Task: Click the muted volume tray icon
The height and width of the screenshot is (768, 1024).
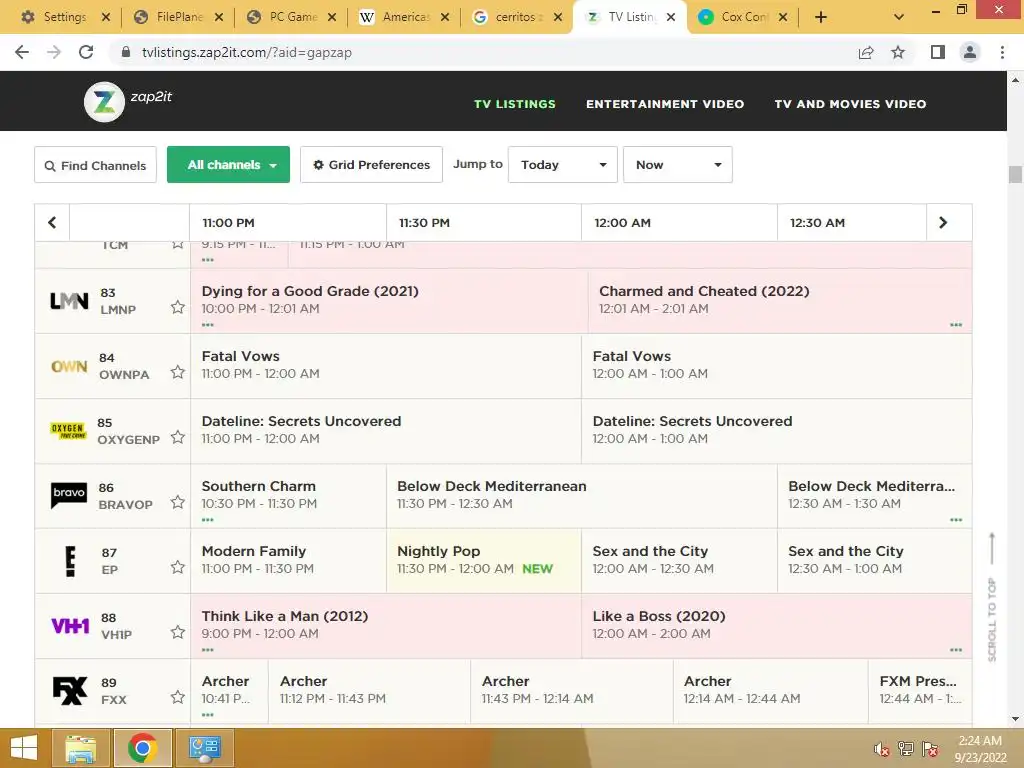Action: (881, 750)
